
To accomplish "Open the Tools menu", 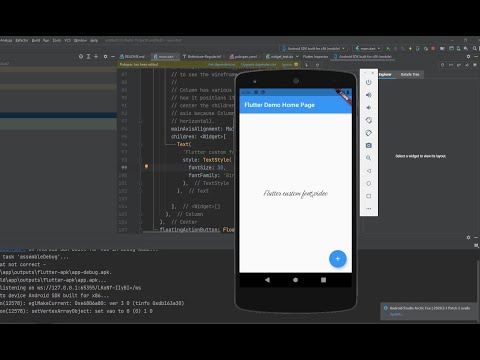I will (x=57, y=40).
